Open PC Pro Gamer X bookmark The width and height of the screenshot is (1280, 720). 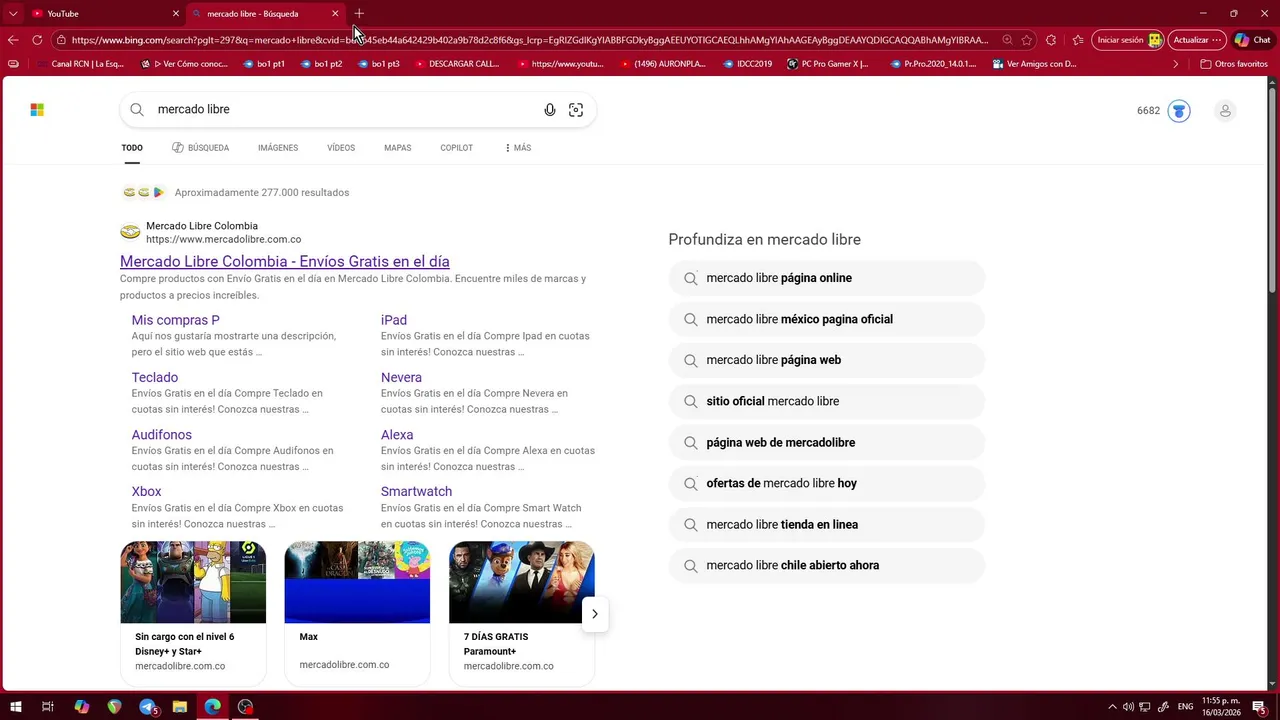coord(827,64)
